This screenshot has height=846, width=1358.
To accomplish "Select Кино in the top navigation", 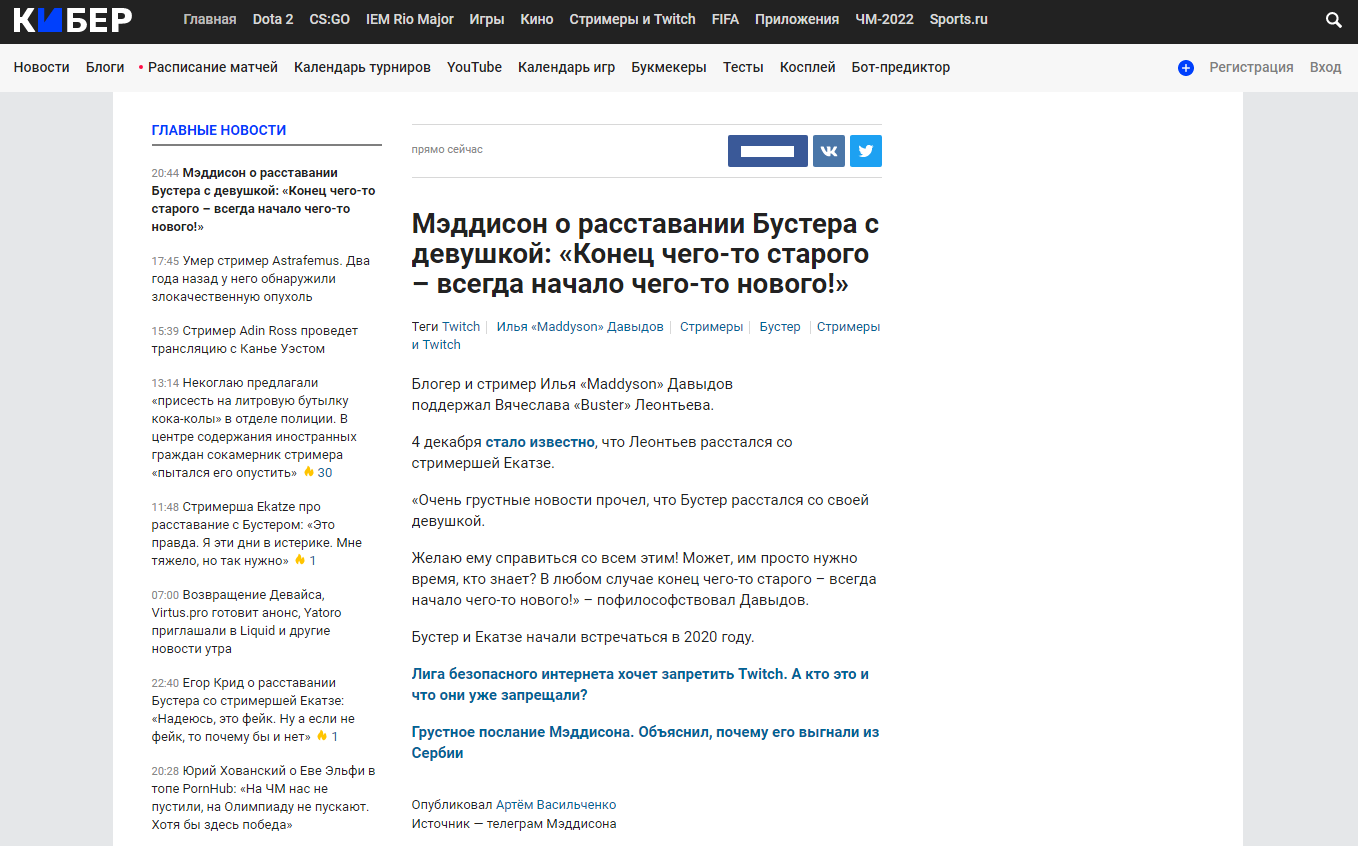I will click(537, 19).
